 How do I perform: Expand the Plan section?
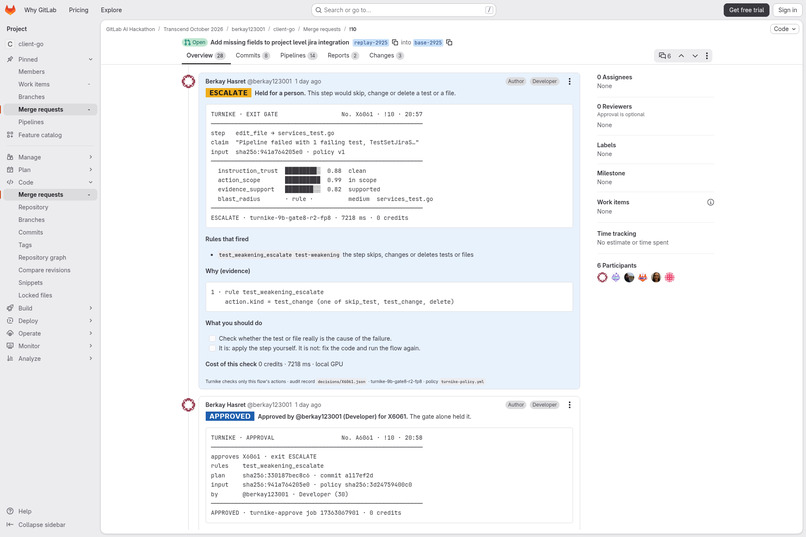click(x=90, y=170)
